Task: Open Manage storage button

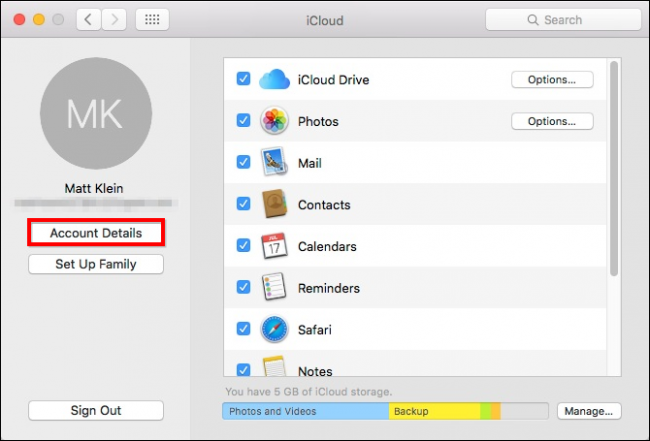Action: (589, 411)
